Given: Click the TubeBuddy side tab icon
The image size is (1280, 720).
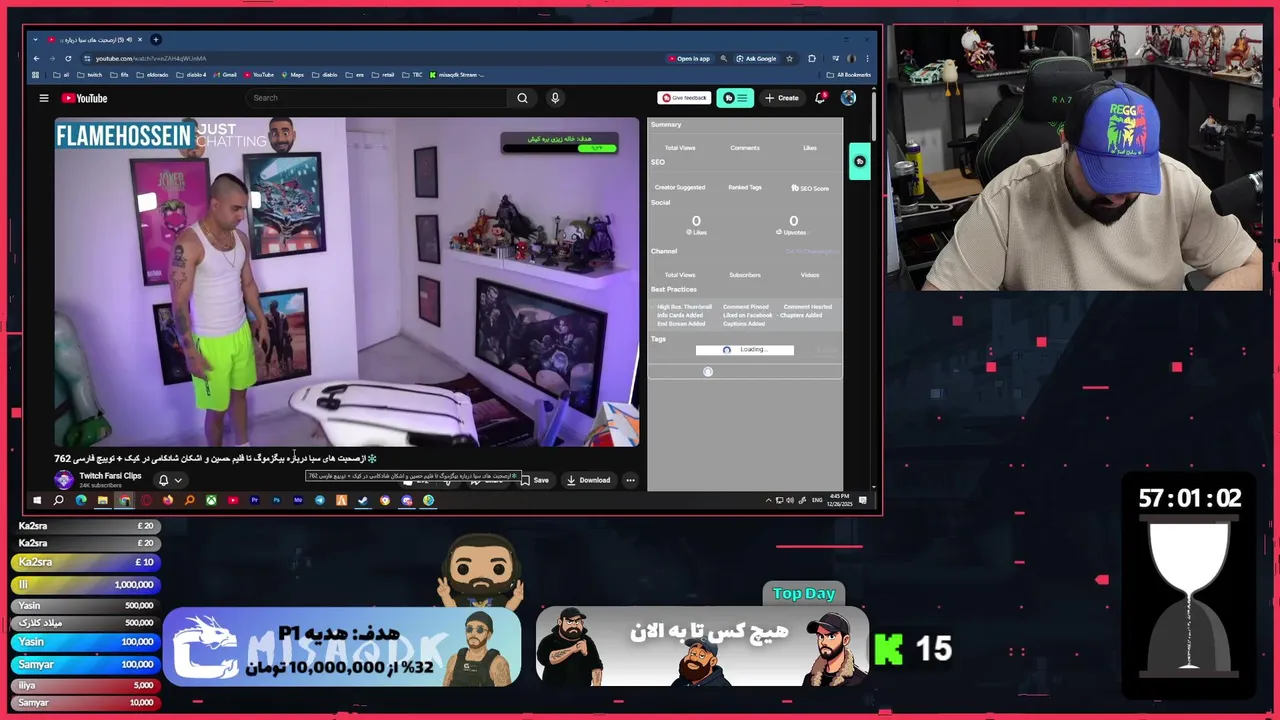Looking at the screenshot, I should pyautogui.click(x=859, y=161).
